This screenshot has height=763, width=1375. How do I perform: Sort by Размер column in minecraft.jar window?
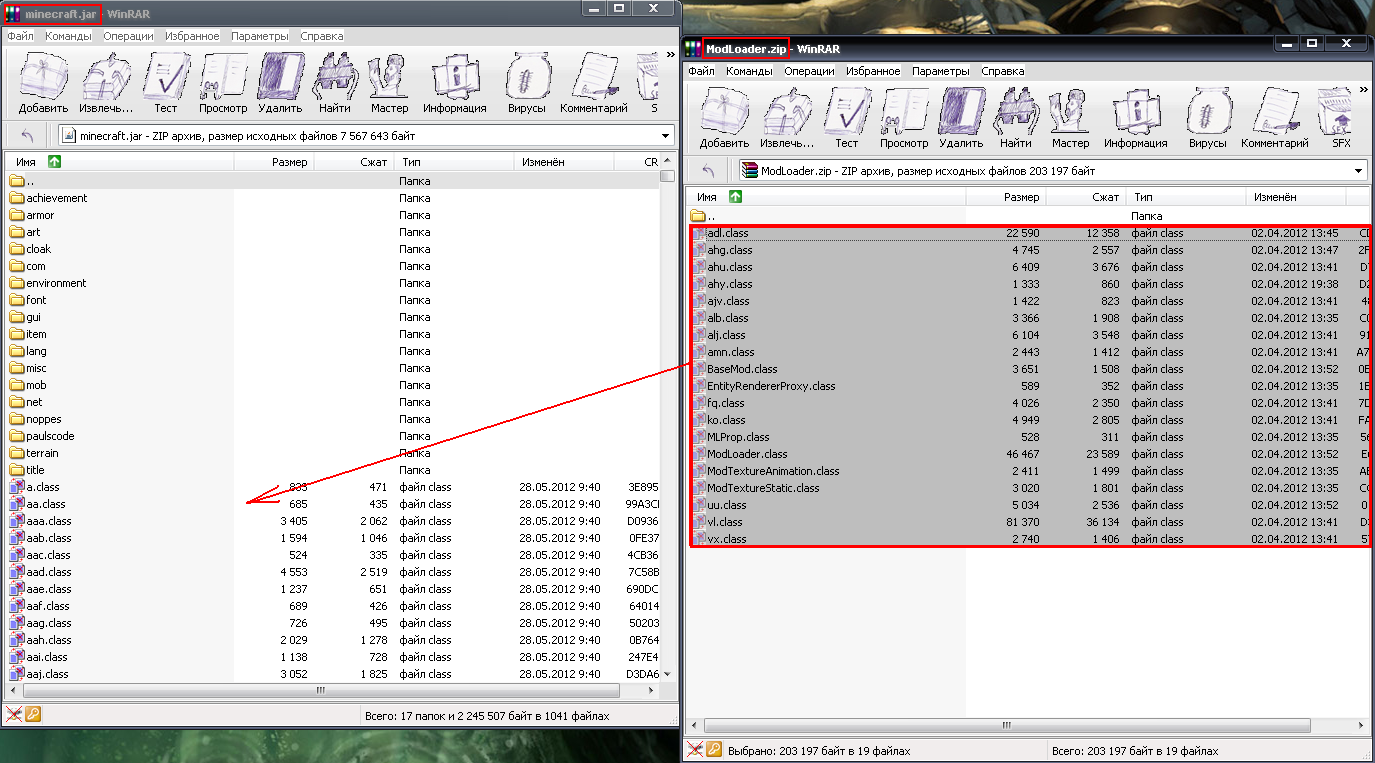tap(274, 162)
